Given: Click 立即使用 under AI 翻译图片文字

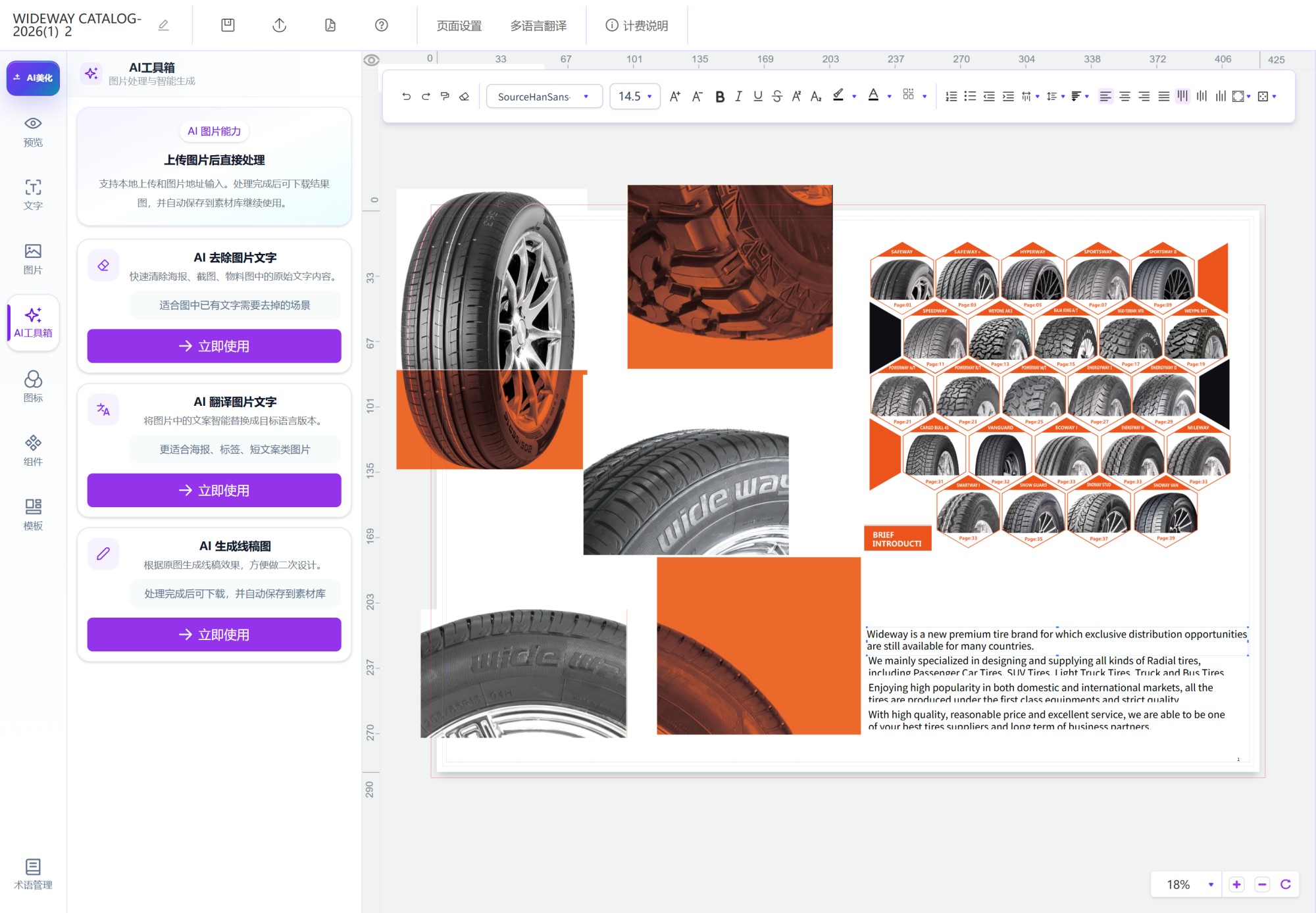Looking at the screenshot, I should 214,490.
